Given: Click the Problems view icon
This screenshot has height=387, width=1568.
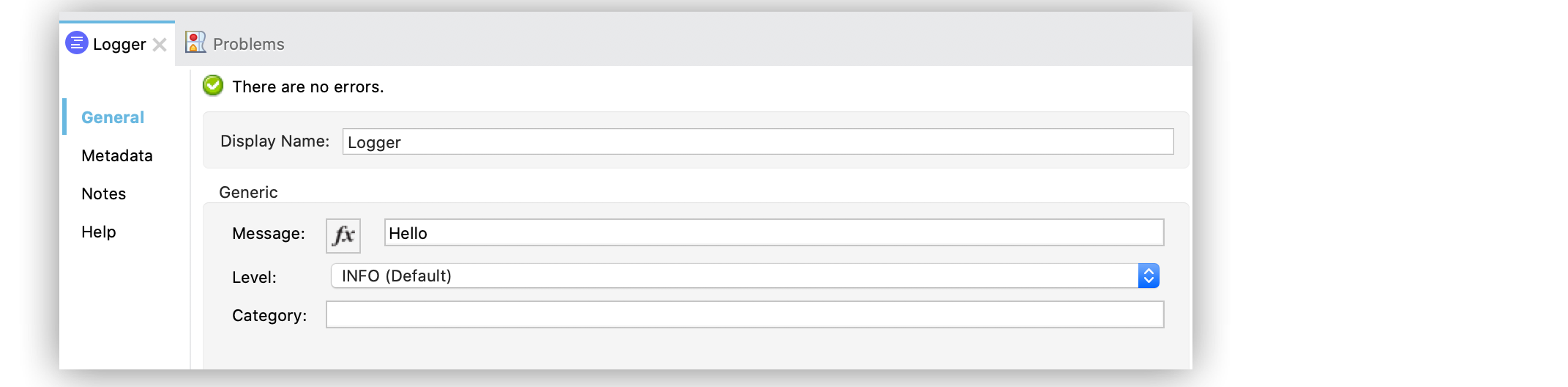Looking at the screenshot, I should tap(195, 43).
